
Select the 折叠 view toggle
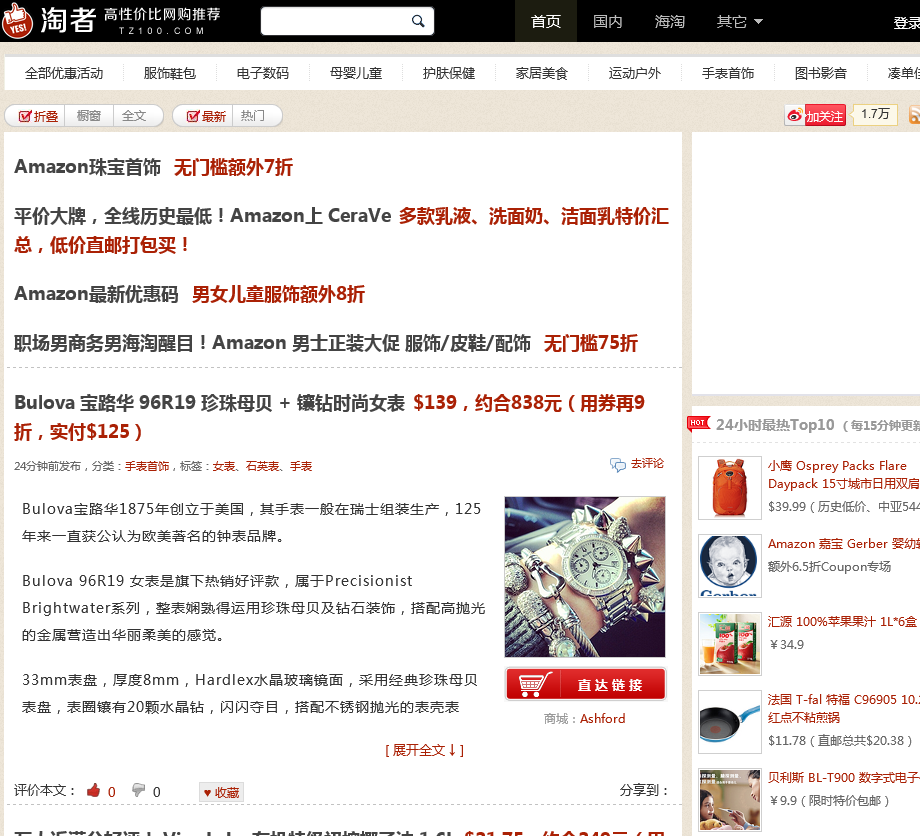pos(39,116)
